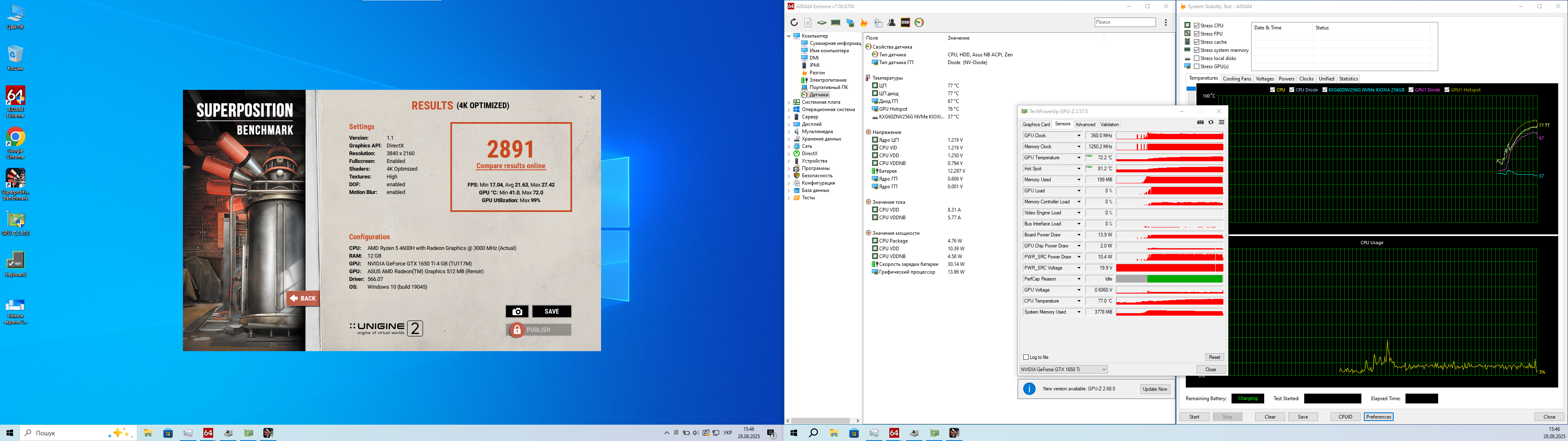This screenshot has width=1568, height=441.
Task: Collapse the Компьютер tree node
Action: pos(789,36)
